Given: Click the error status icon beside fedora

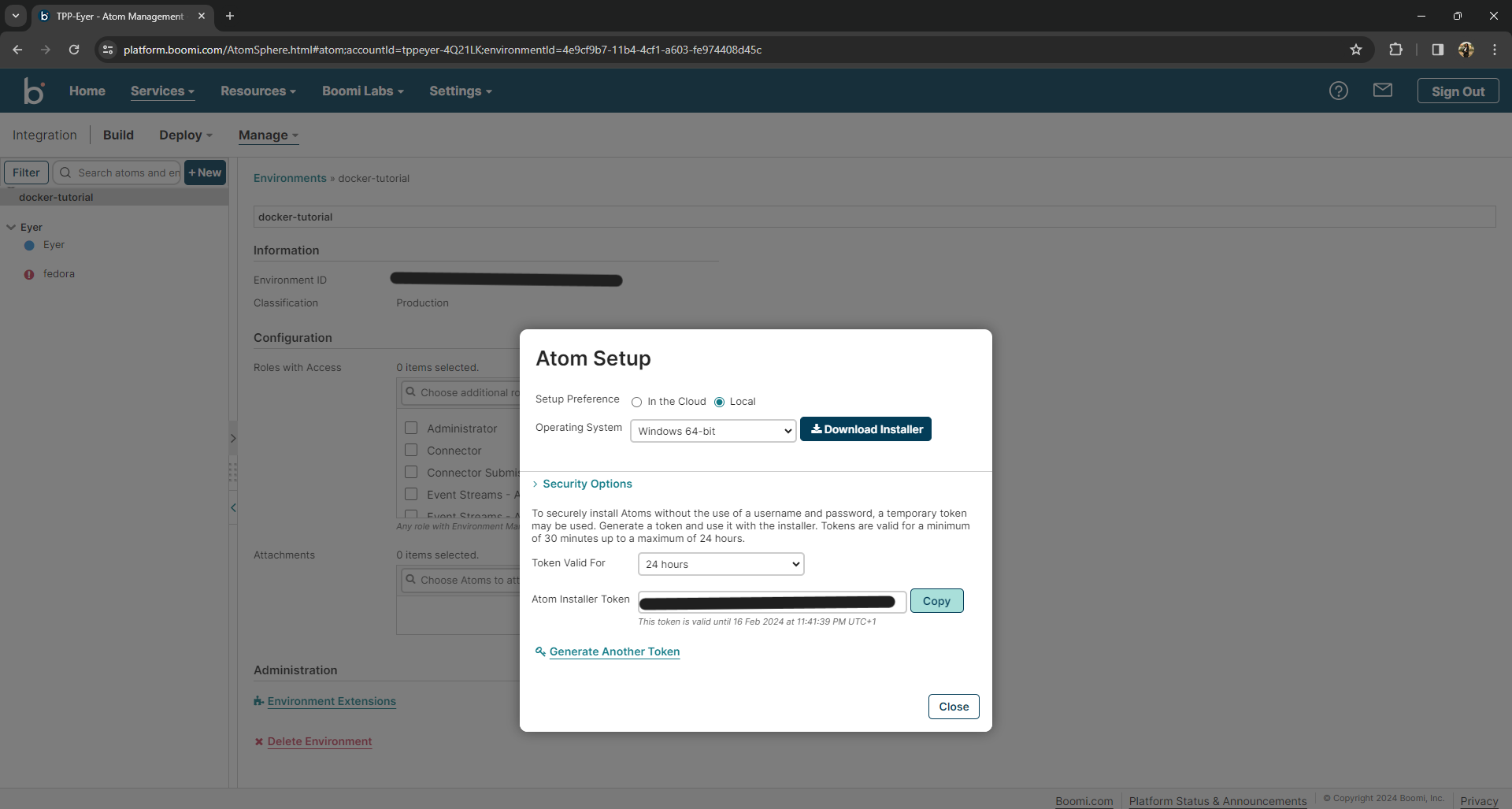Looking at the screenshot, I should click(x=29, y=274).
